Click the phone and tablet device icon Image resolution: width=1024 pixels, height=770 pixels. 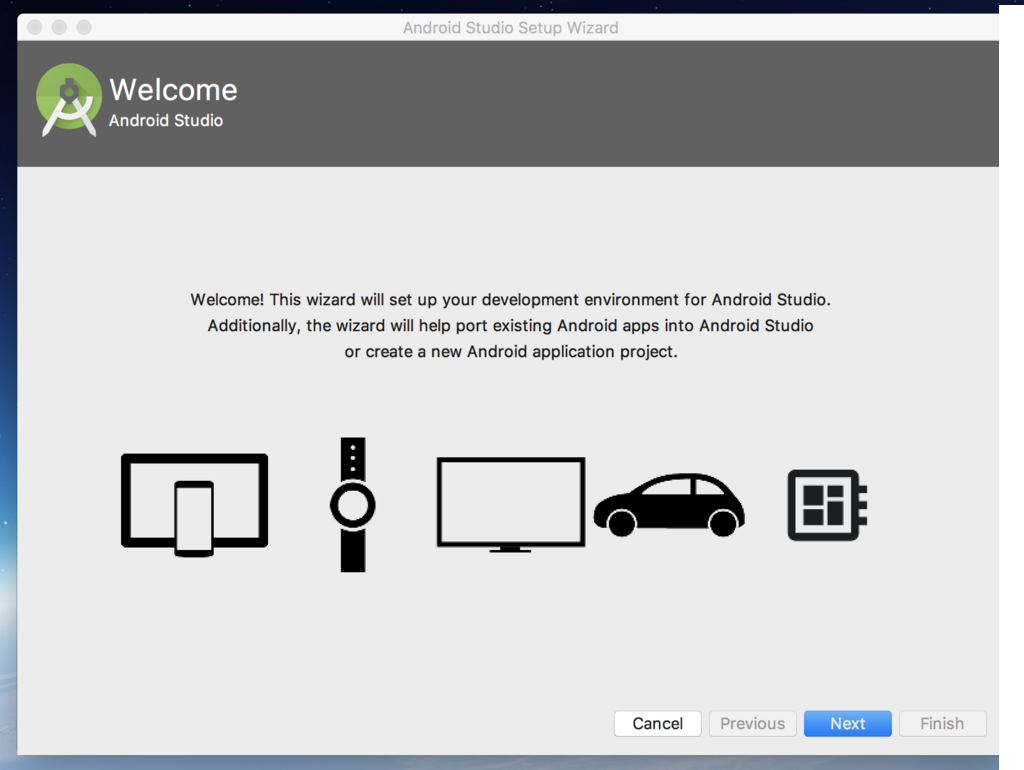pos(195,505)
